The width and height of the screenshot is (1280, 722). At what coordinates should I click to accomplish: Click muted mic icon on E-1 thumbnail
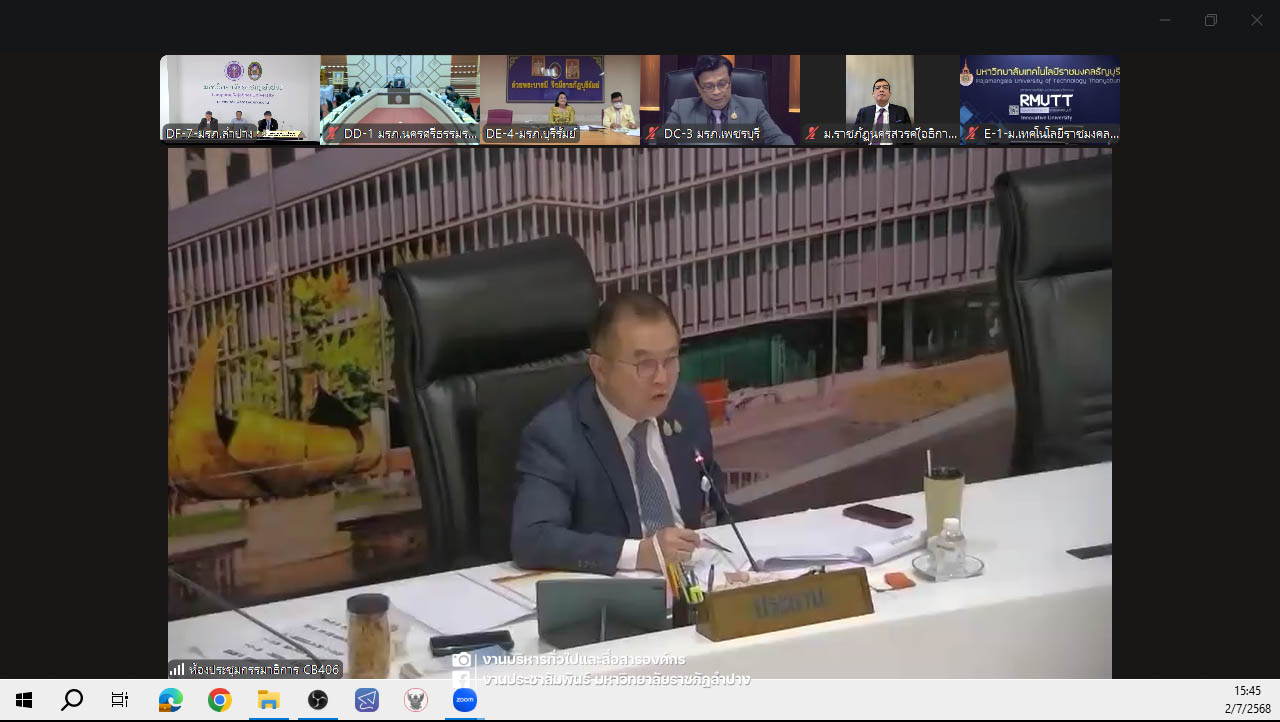tap(972, 133)
